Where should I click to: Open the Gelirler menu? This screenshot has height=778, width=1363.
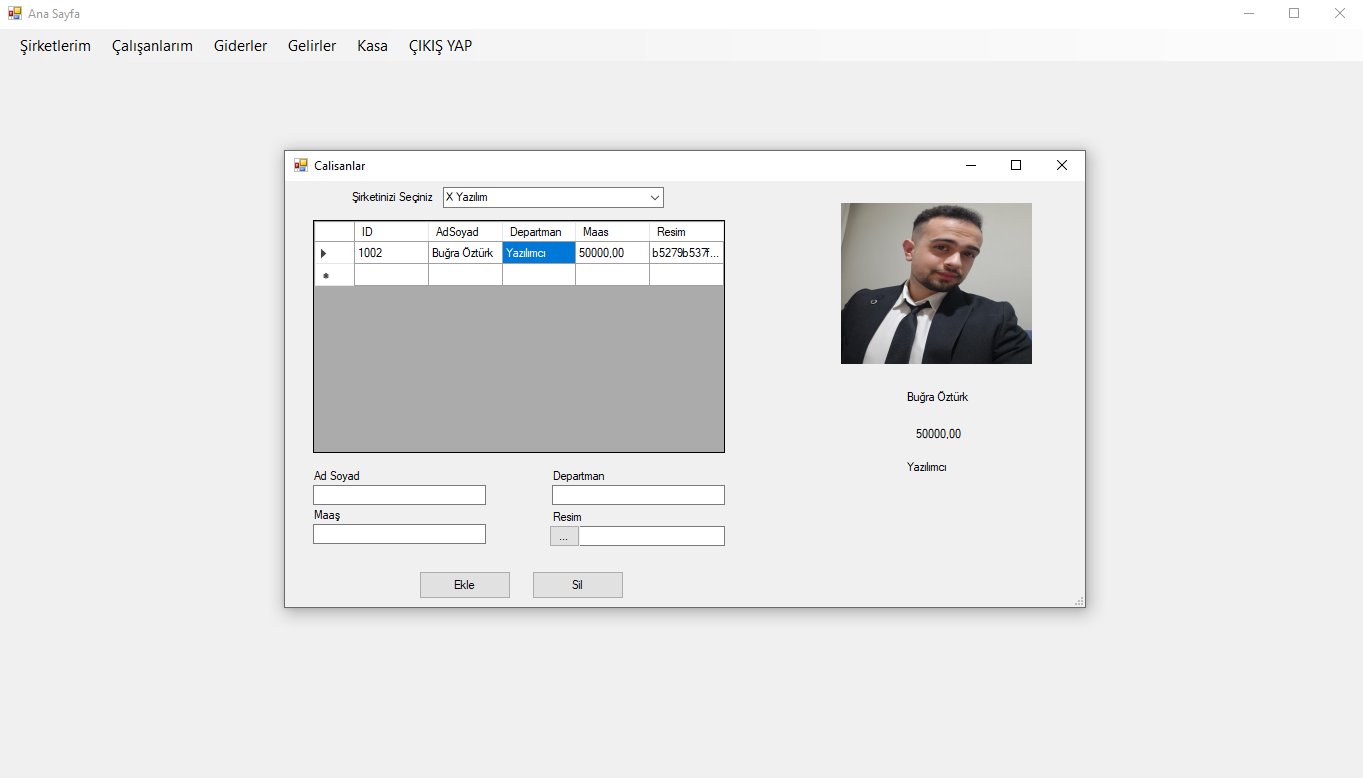(x=312, y=46)
